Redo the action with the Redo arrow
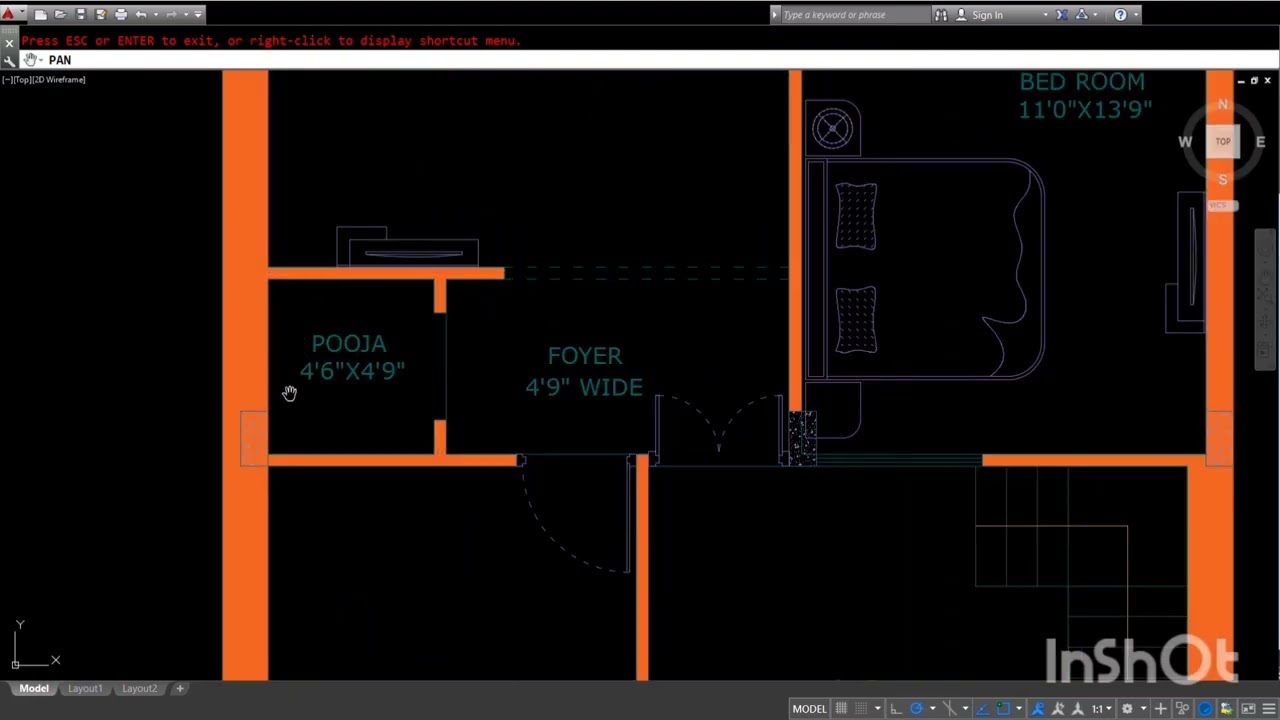The width and height of the screenshot is (1280, 720). (x=171, y=15)
